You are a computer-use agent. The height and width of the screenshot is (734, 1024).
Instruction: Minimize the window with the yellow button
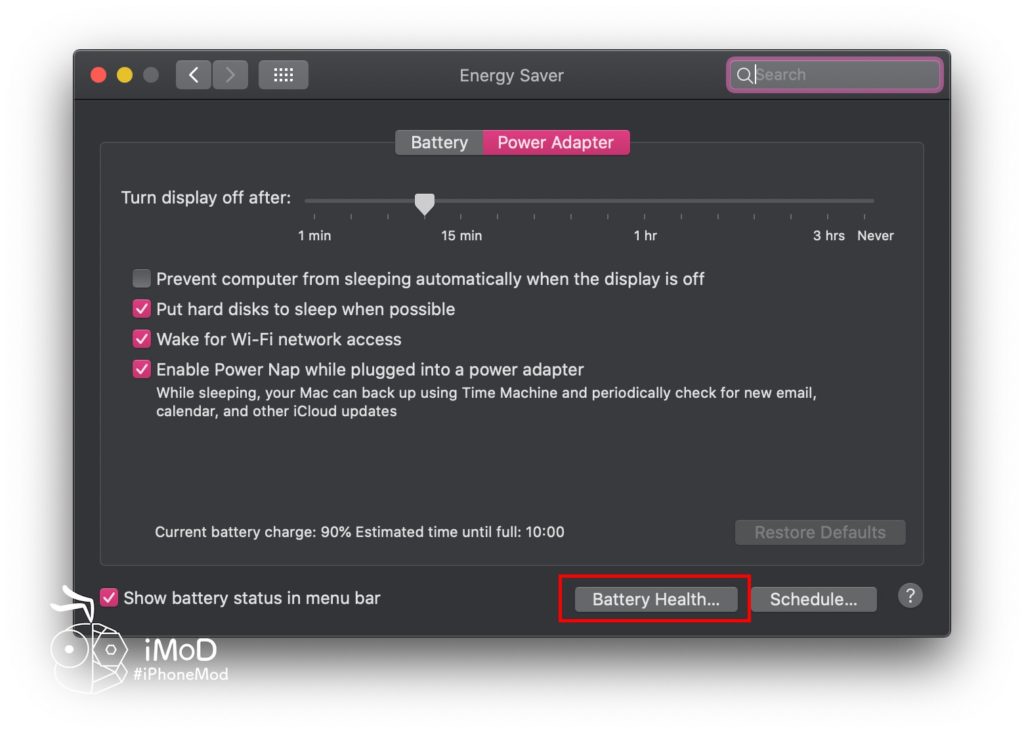tap(125, 75)
